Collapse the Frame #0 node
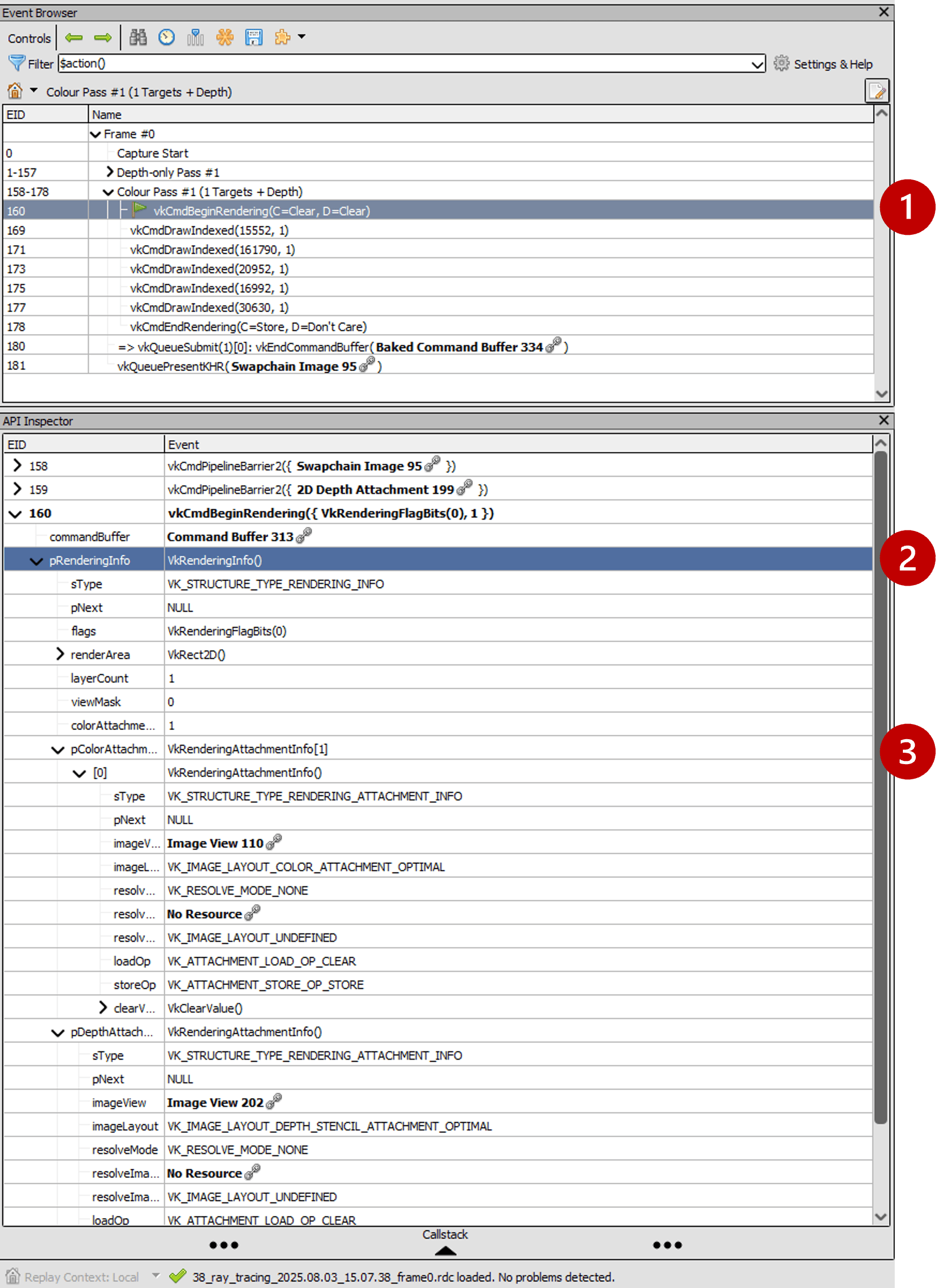Screen dimensions: 943x1288 pos(95,134)
